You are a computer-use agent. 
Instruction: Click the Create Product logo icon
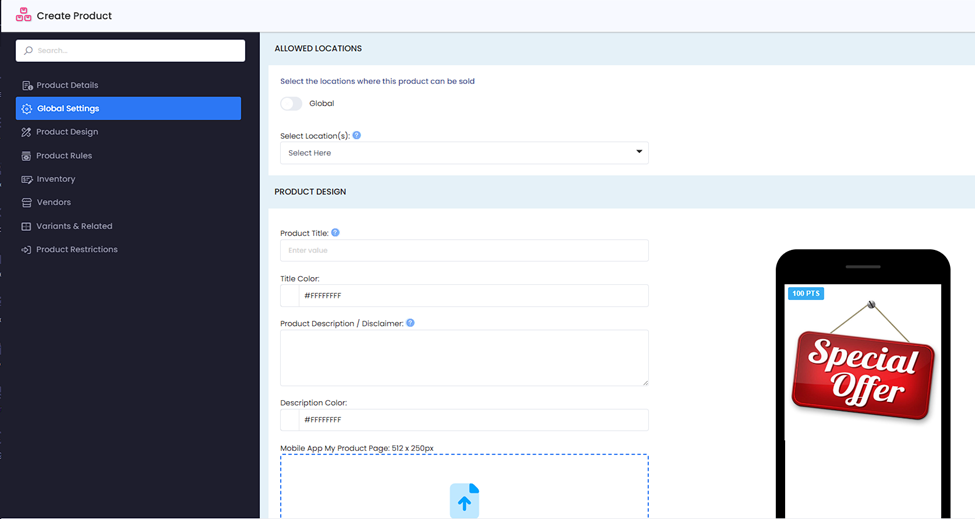(x=24, y=15)
